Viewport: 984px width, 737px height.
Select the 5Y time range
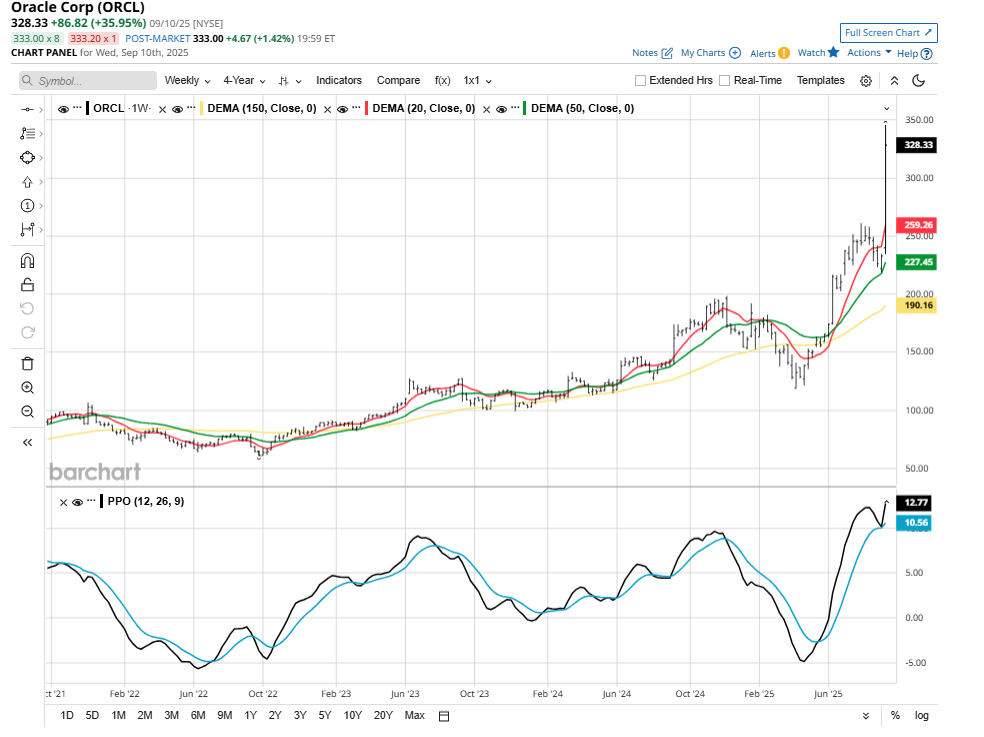324,716
